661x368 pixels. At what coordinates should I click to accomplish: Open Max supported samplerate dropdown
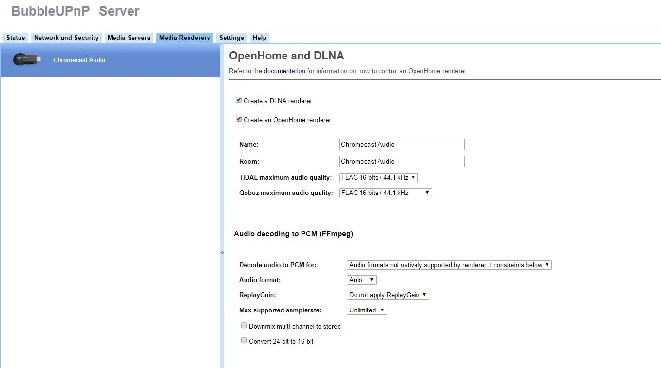[366, 310]
